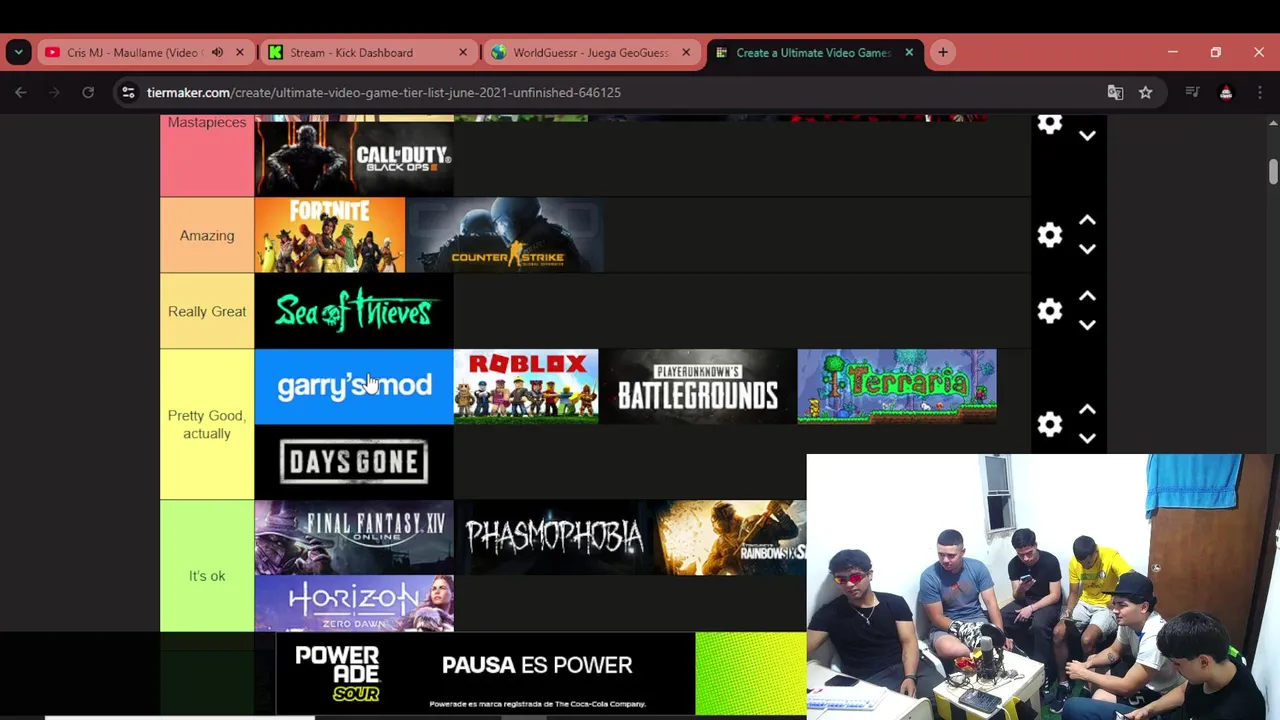The image size is (1280, 720).
Task: Open settings gear for Pretty Good tier
Action: coord(1049,424)
